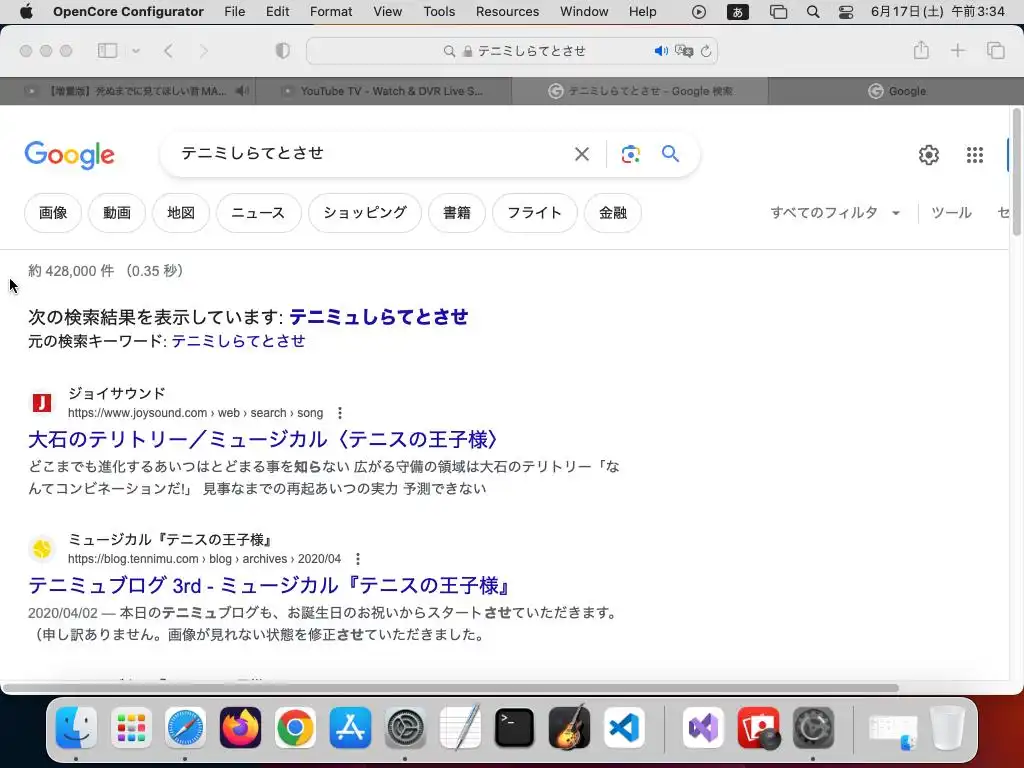Open the Apple menu
This screenshot has height=768, width=1024.
pos(26,11)
